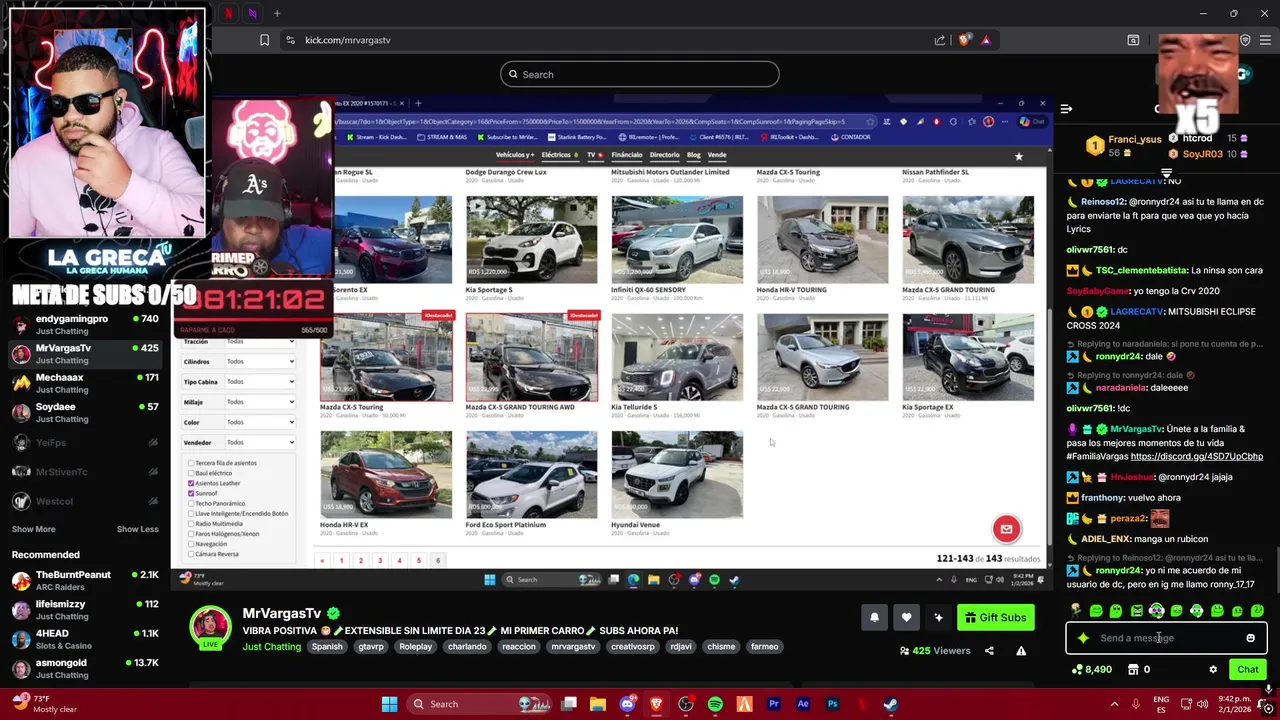
Task: Open the Cilindros dropdown
Action: [260, 362]
